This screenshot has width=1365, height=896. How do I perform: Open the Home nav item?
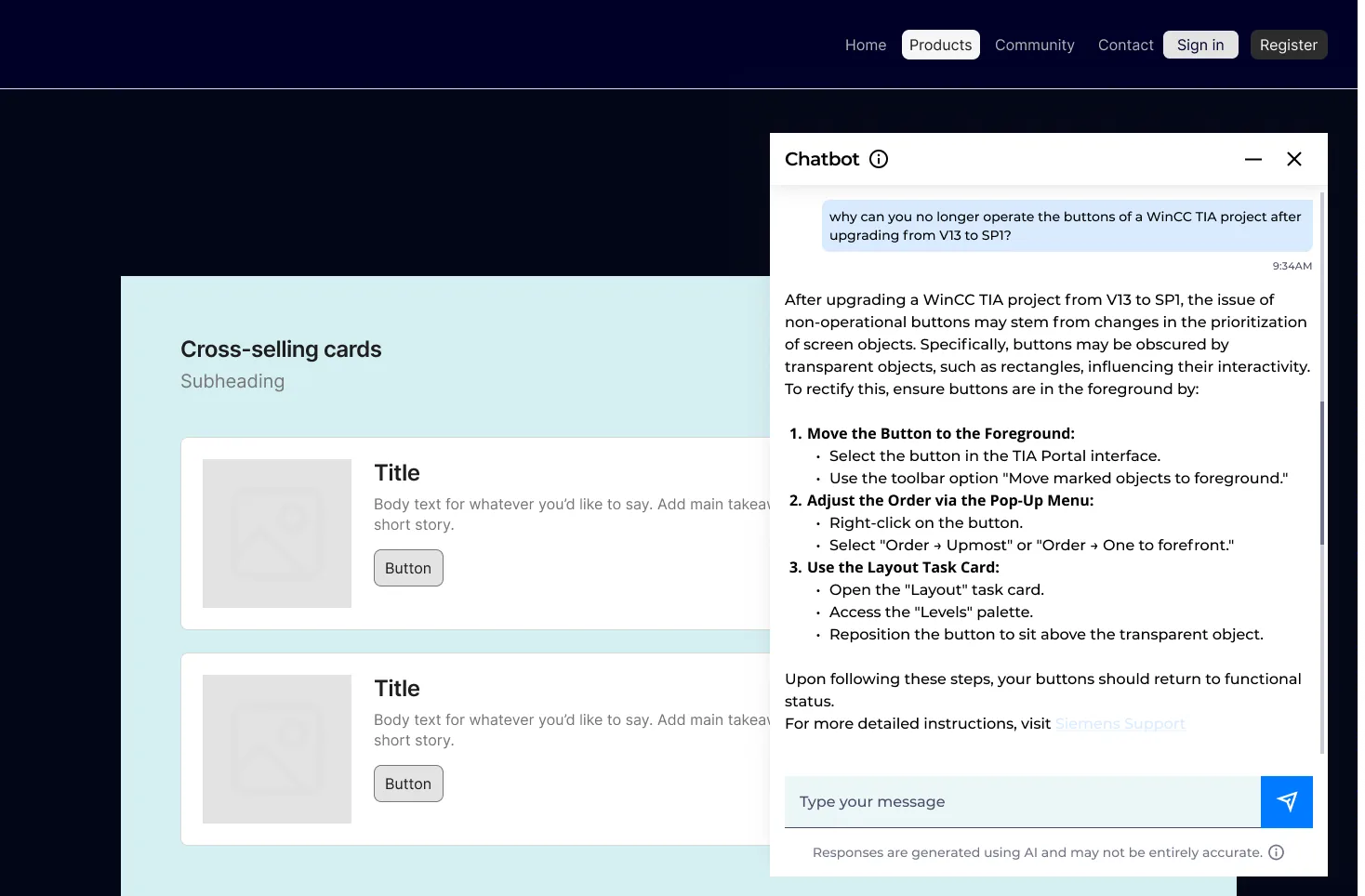[x=866, y=45]
